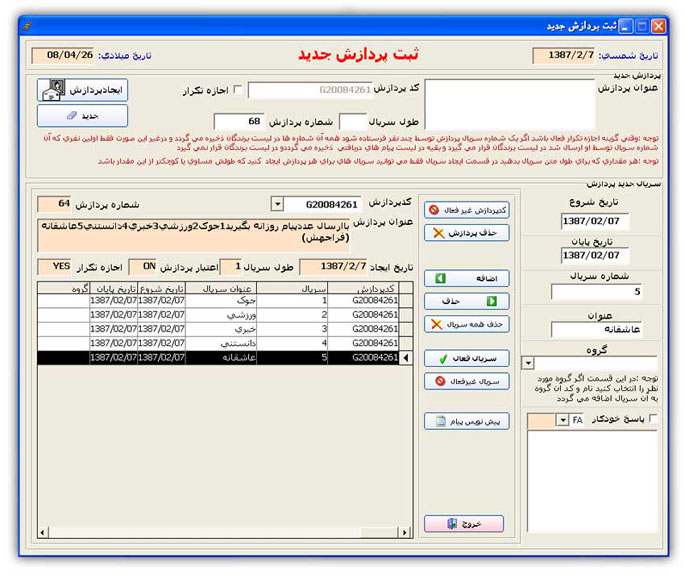Open the کدپردازش G20084261 dropdown arrow
685x575 pixels.
point(277,204)
